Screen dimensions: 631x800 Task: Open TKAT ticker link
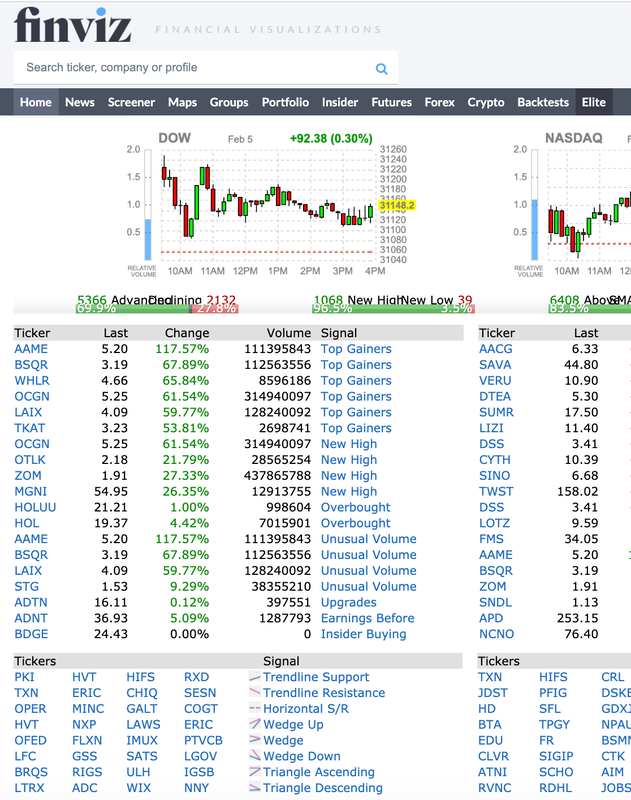30,428
